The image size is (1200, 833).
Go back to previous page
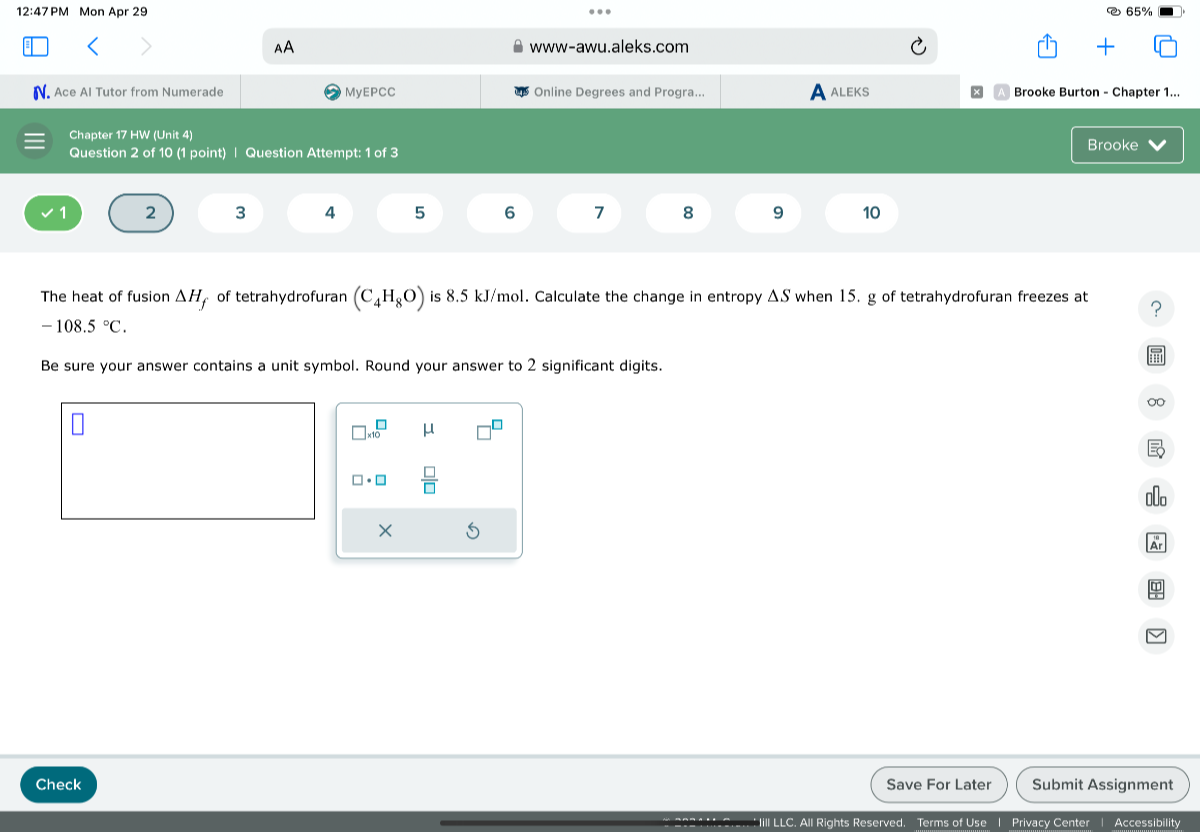[x=92, y=46]
